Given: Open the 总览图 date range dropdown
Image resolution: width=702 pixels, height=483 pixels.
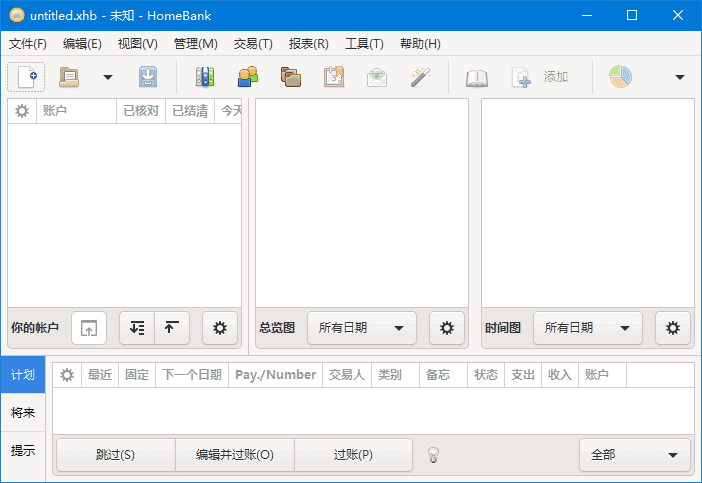Looking at the screenshot, I should pos(361,327).
